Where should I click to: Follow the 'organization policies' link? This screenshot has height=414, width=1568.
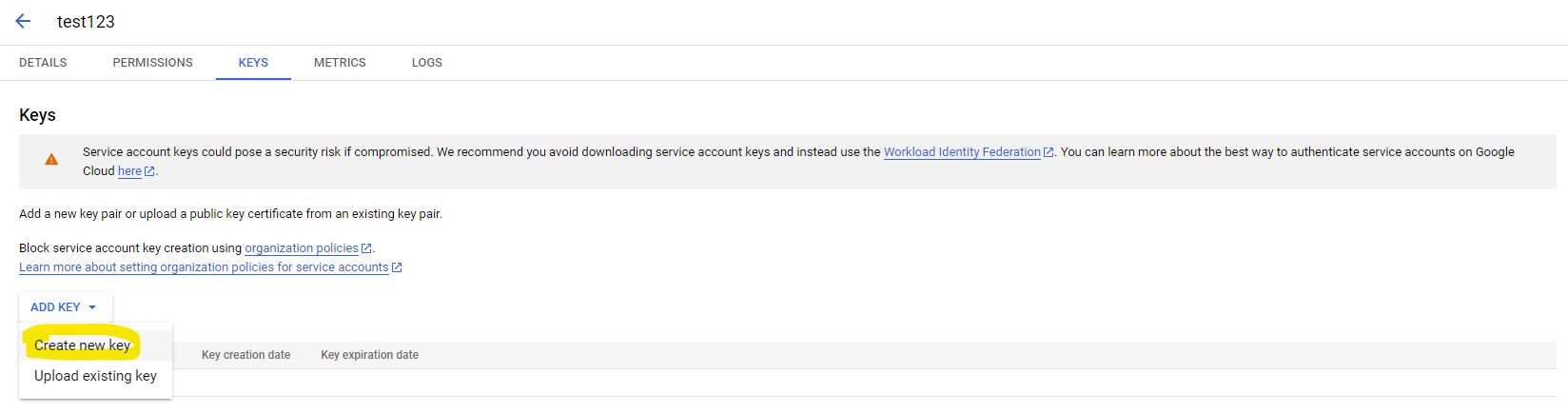click(301, 248)
